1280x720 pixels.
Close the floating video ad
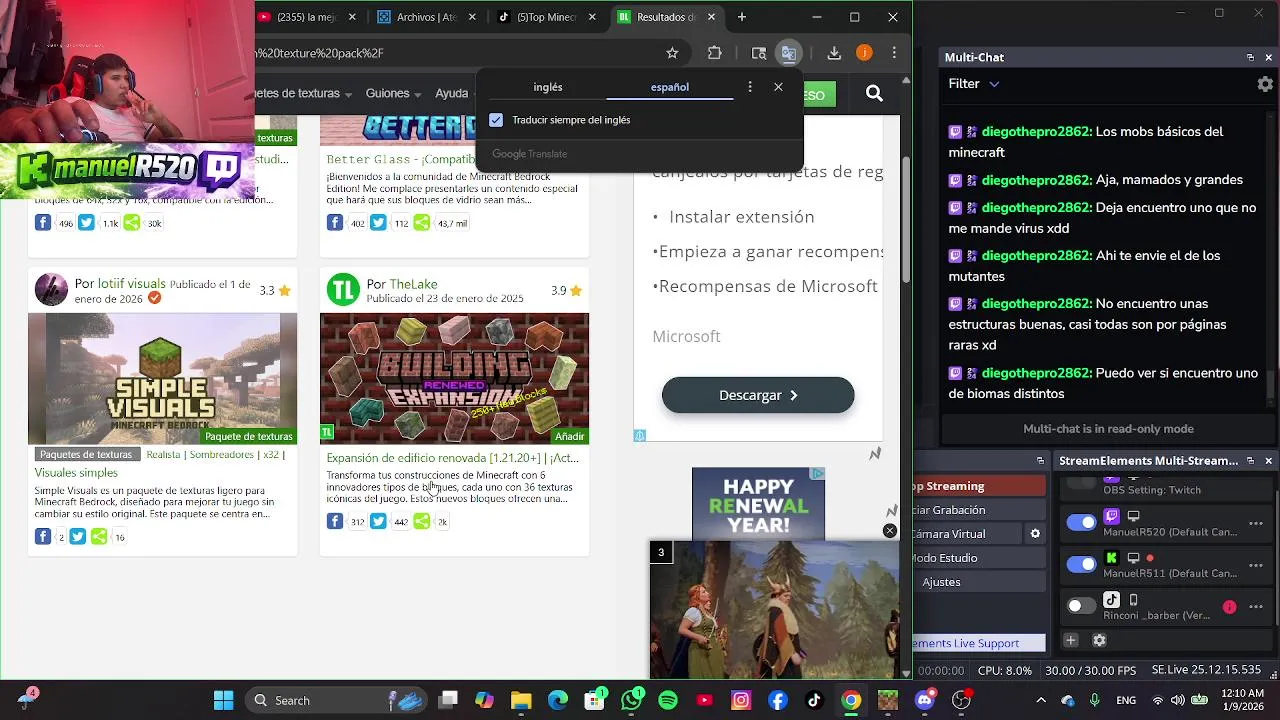click(890, 531)
